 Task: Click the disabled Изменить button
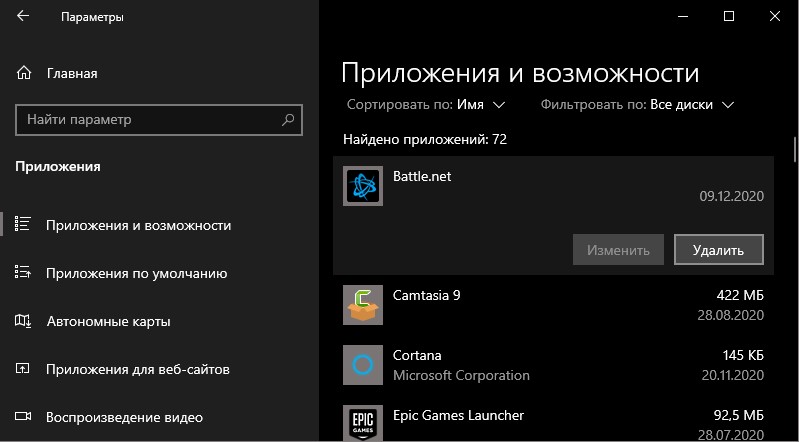[x=618, y=250]
